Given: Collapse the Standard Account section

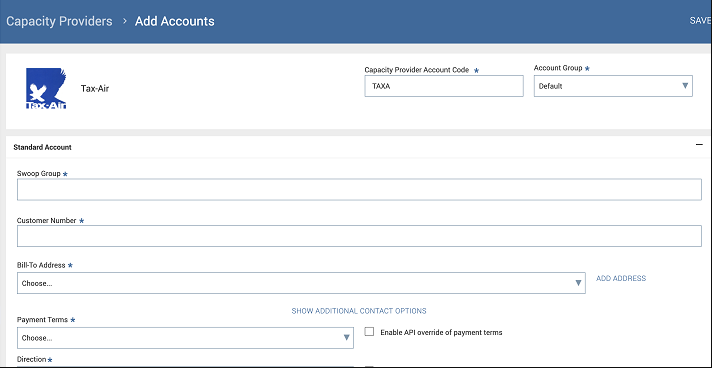Looking at the screenshot, I should point(699,145).
